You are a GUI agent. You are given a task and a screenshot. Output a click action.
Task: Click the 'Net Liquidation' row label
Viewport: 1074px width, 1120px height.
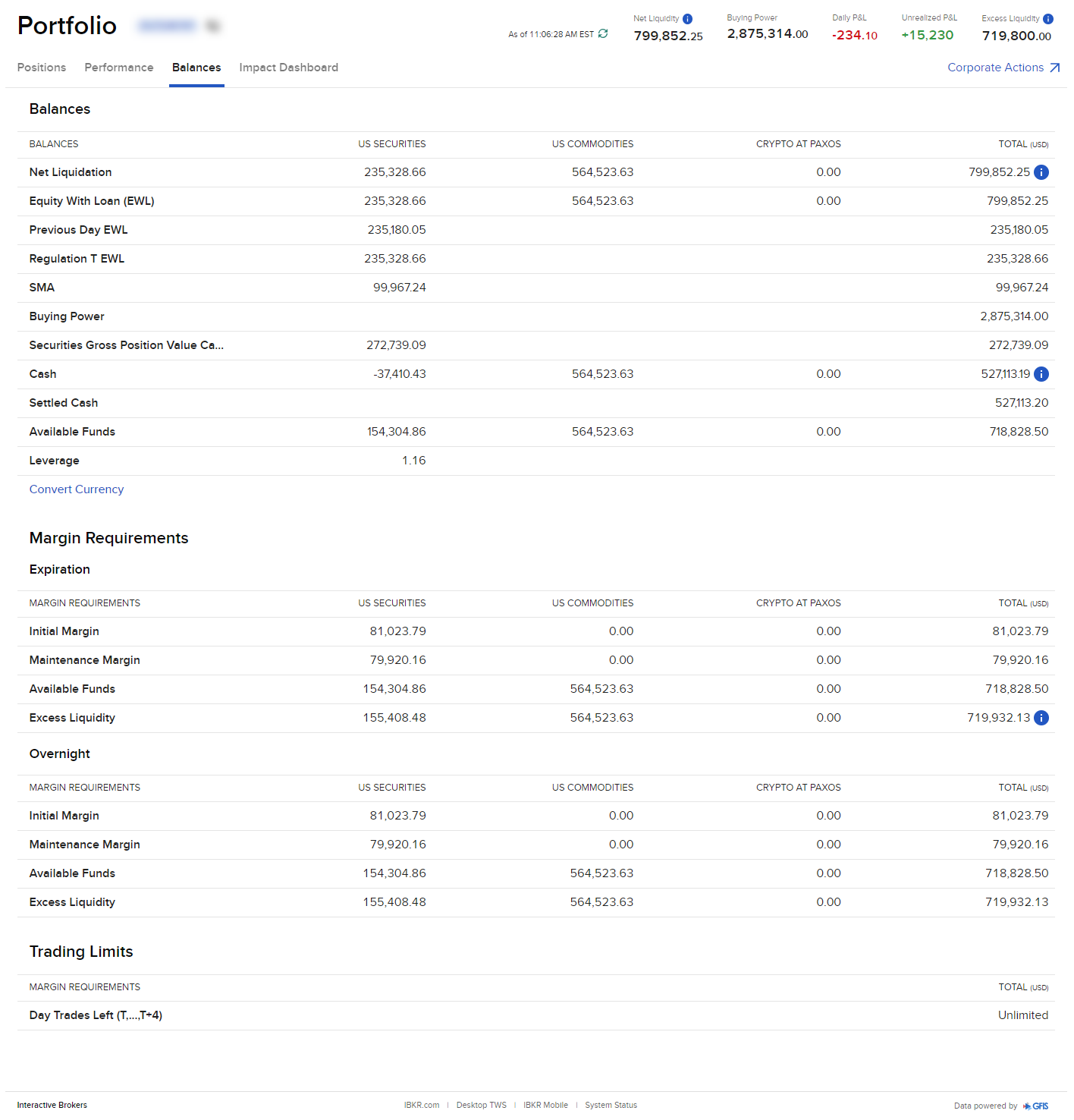click(71, 172)
